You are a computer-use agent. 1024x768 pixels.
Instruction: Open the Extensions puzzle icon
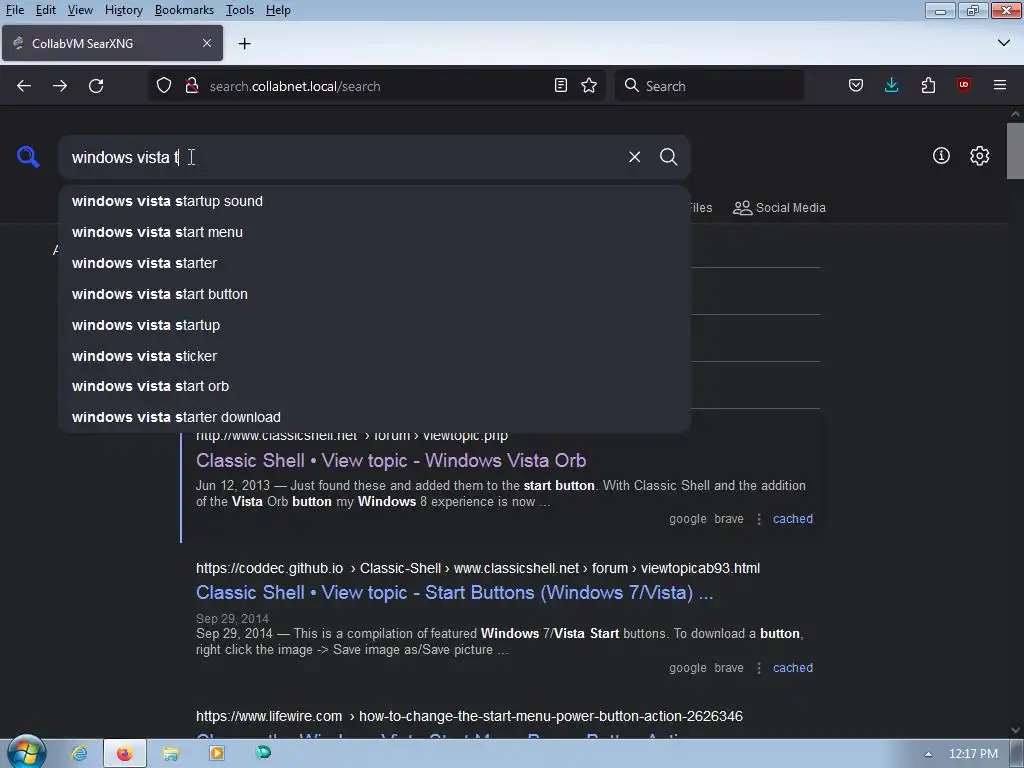pyautogui.click(x=928, y=86)
